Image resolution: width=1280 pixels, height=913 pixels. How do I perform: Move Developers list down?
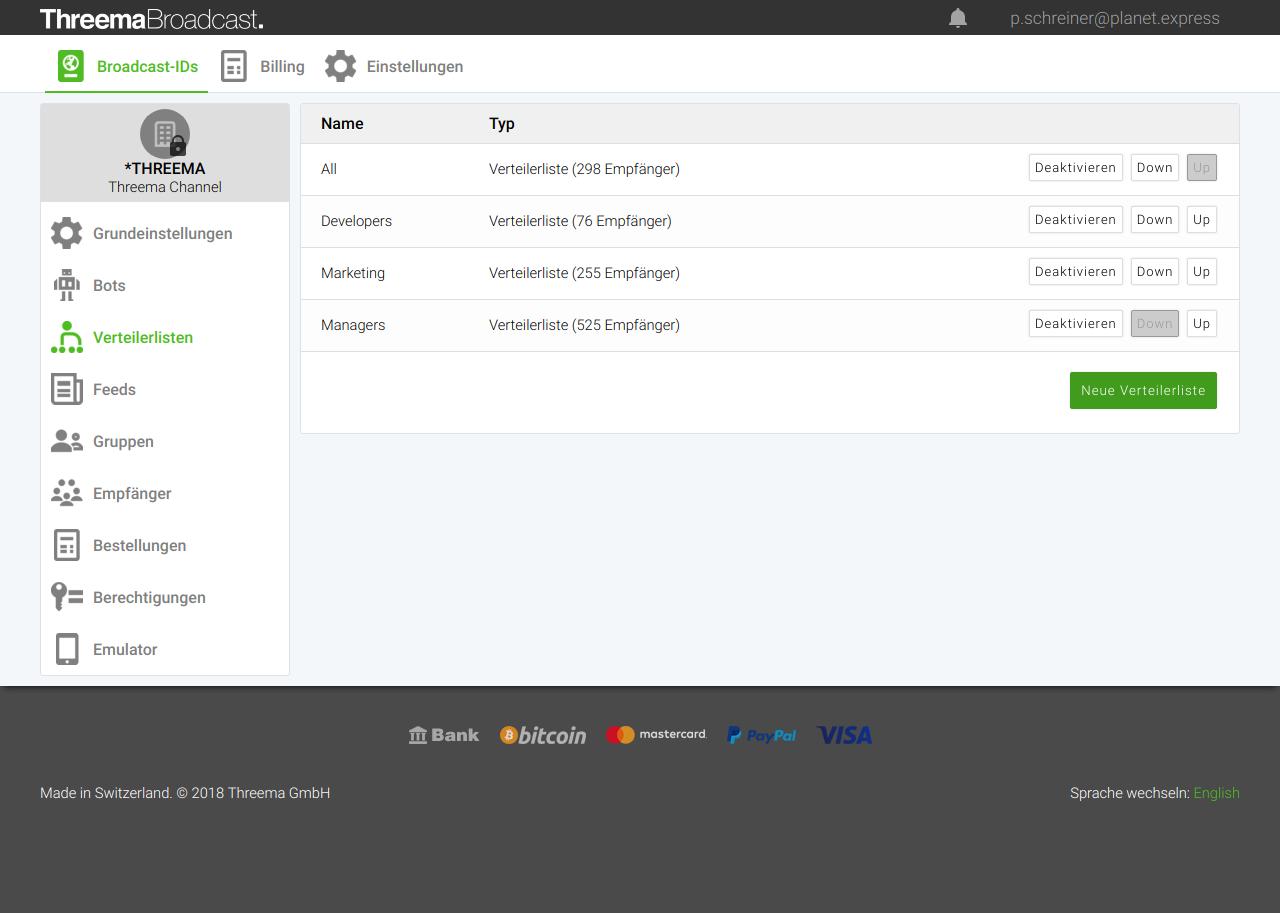pos(1154,220)
